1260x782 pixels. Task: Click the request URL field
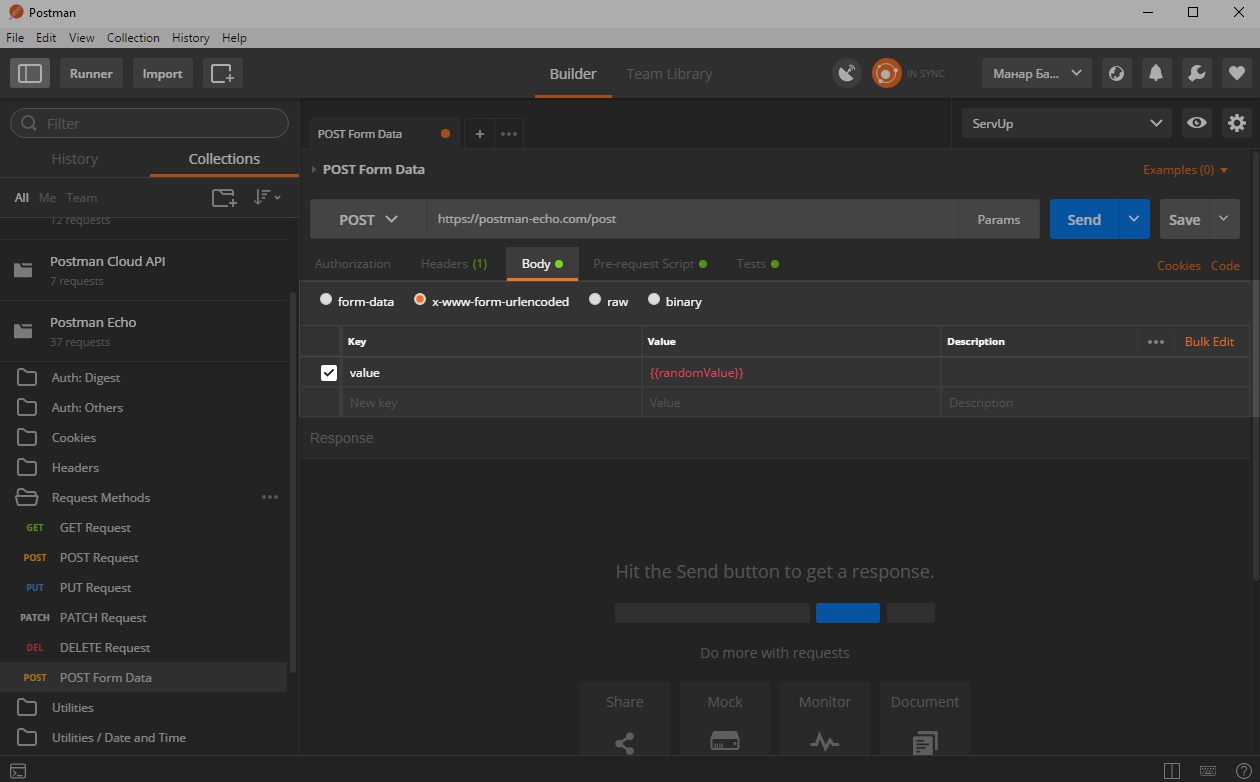coord(692,219)
